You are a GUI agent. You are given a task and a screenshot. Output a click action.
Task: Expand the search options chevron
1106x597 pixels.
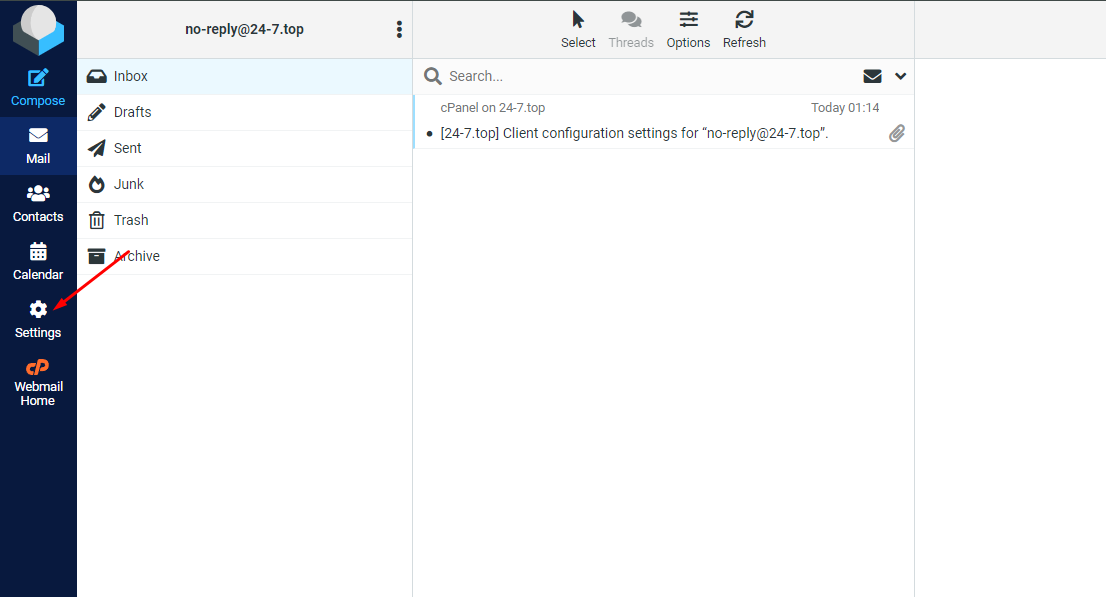900,76
